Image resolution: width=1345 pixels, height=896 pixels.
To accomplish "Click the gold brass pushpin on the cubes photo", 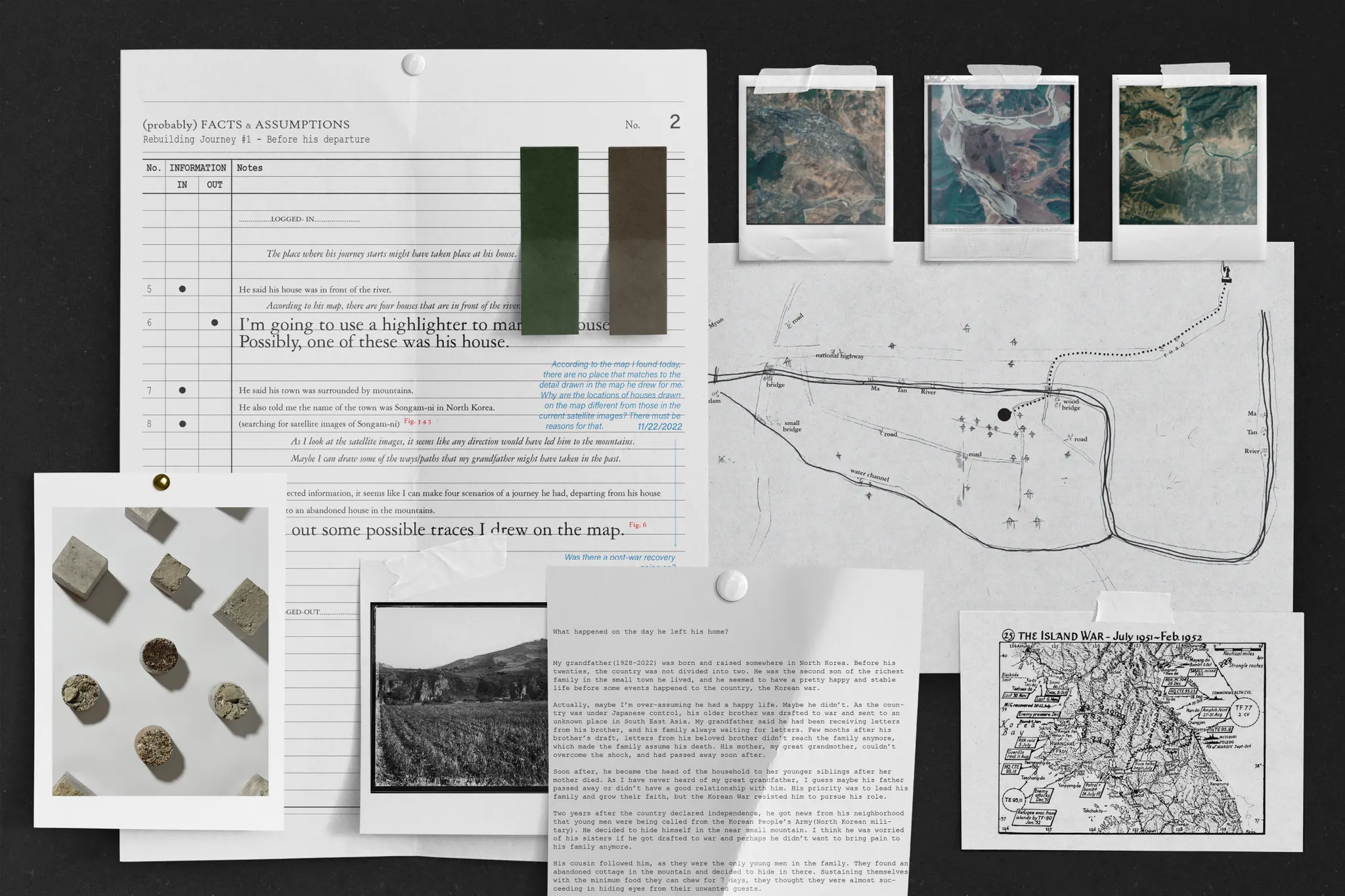I will pos(161,482).
